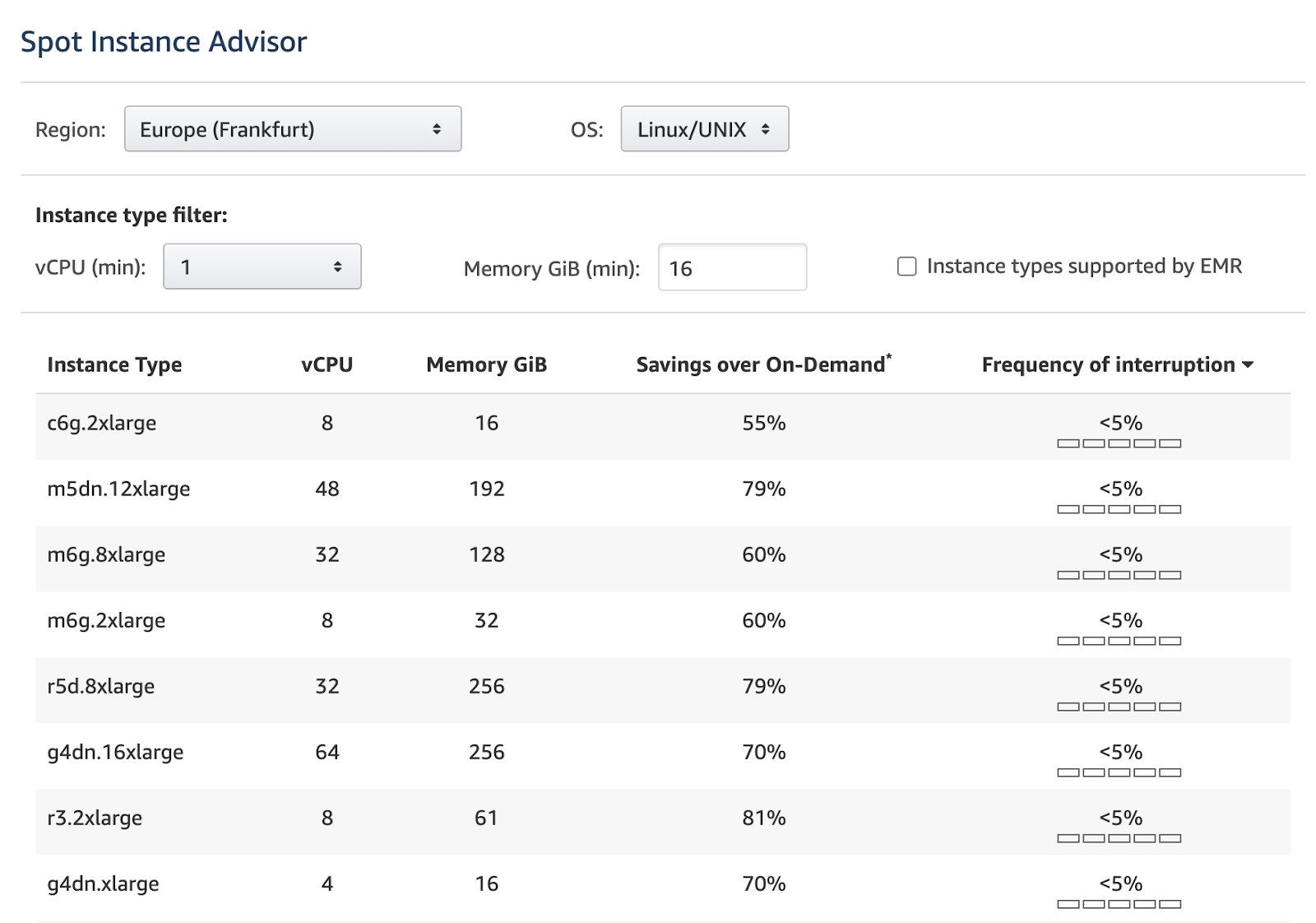This screenshot has width=1316, height=923.
Task: Expand the vCPU (min) dropdown
Action: pyautogui.click(x=262, y=267)
